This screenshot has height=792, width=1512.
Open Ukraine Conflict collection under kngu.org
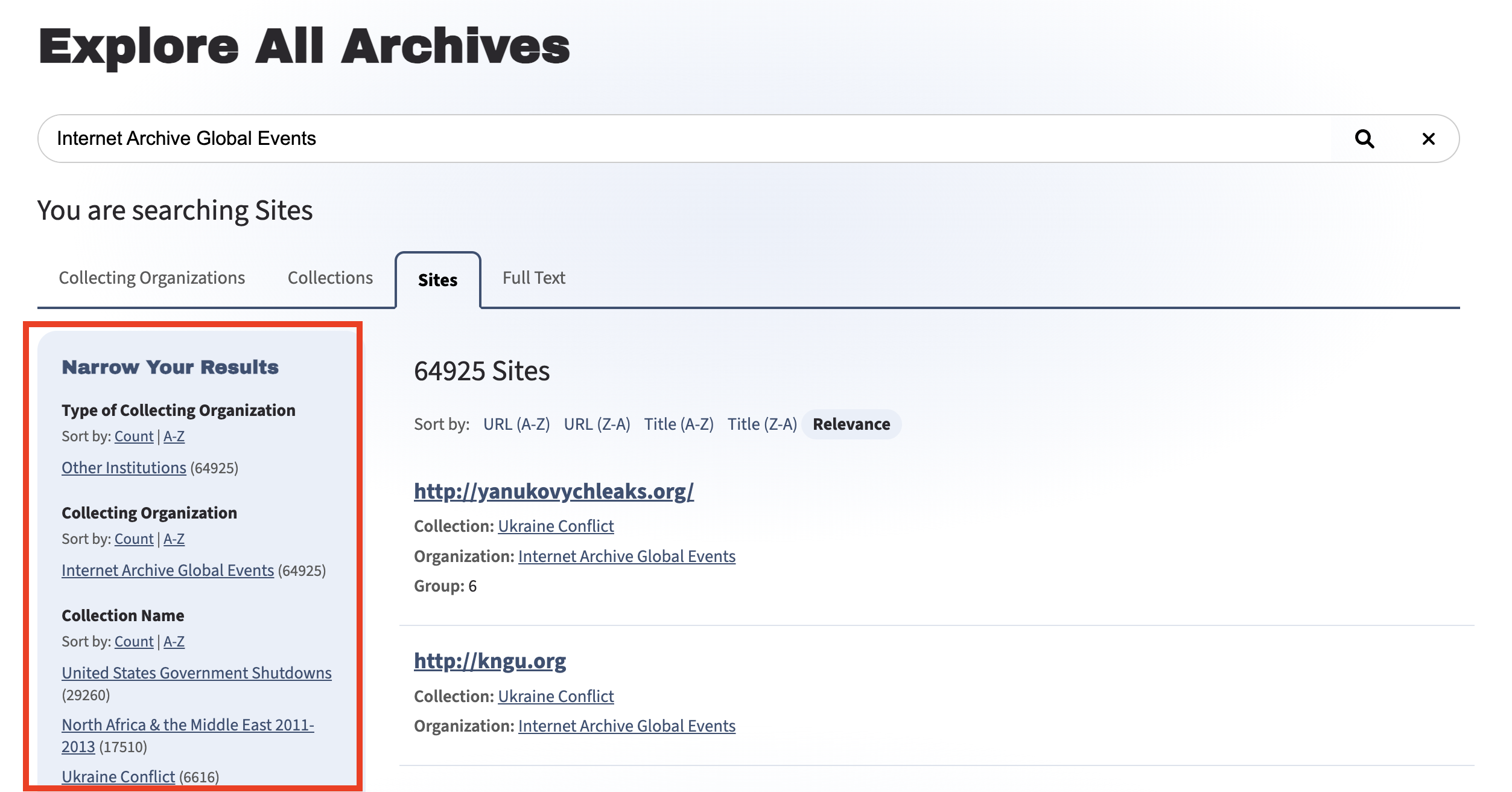coord(556,697)
